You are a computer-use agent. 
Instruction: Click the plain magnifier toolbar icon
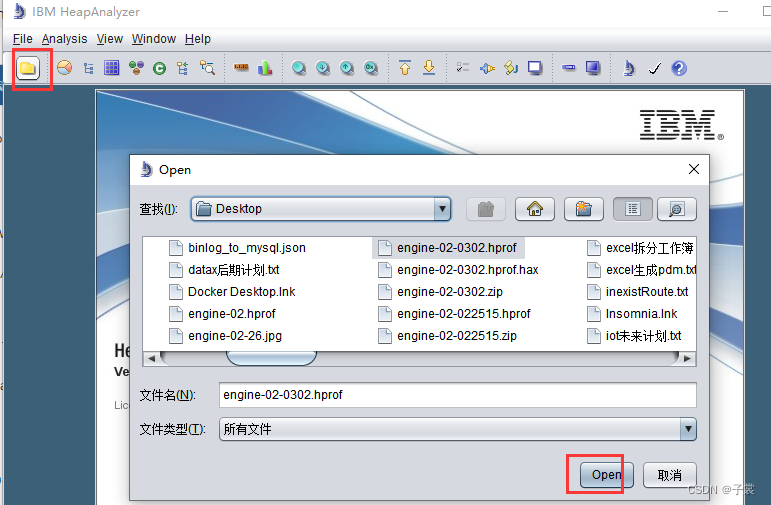(299, 68)
